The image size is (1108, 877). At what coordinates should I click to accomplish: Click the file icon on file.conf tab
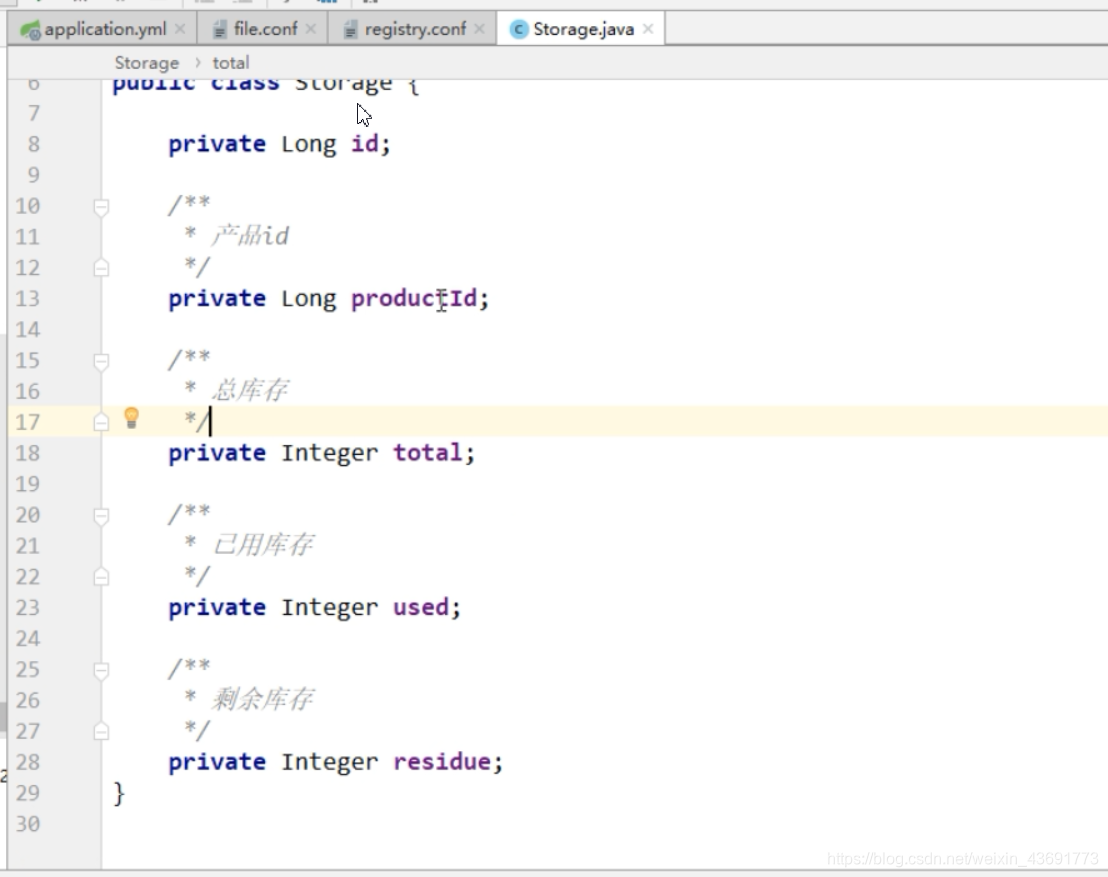(x=220, y=30)
